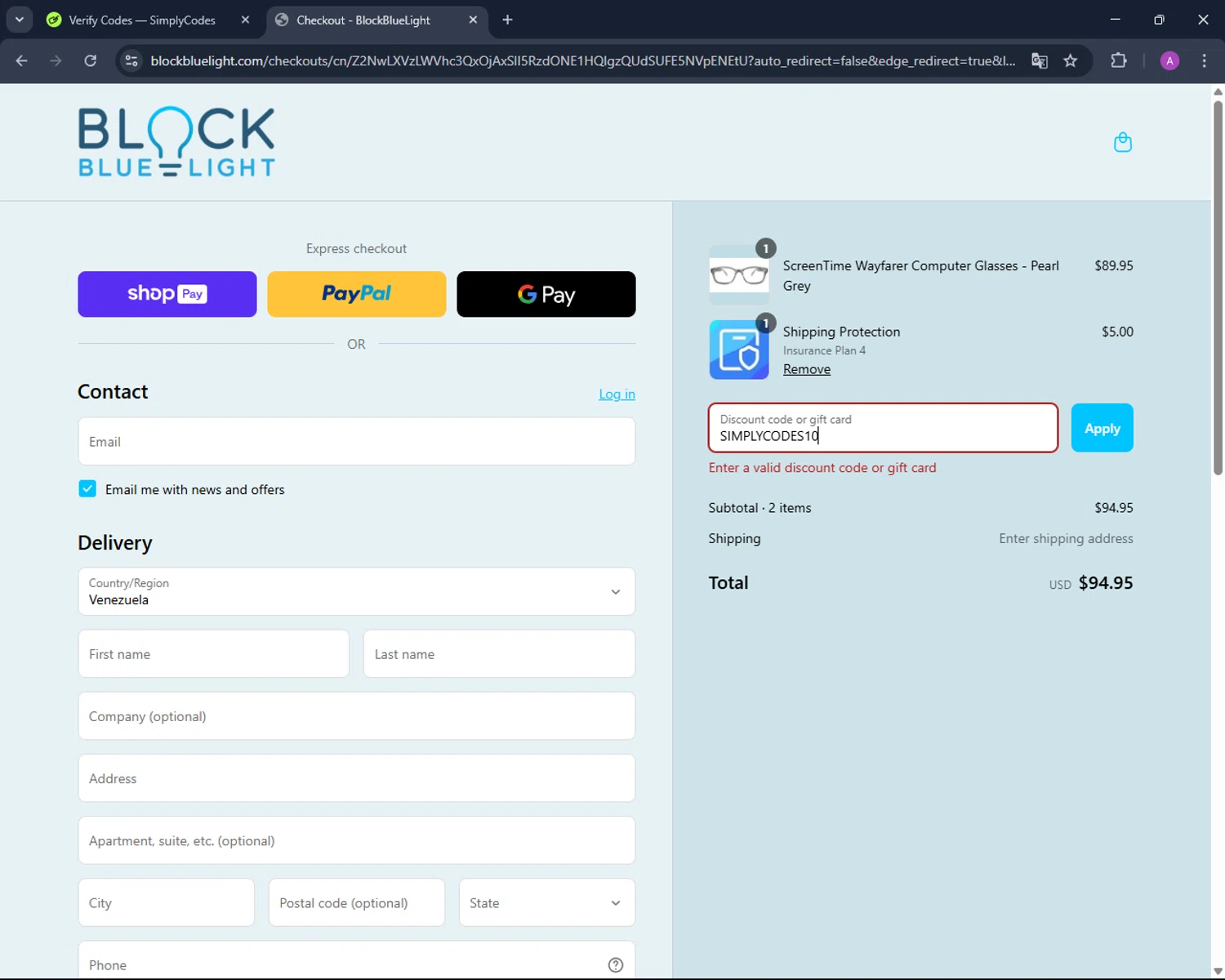This screenshot has height=980, width=1225.
Task: Click the Log in link
Action: [x=617, y=394]
